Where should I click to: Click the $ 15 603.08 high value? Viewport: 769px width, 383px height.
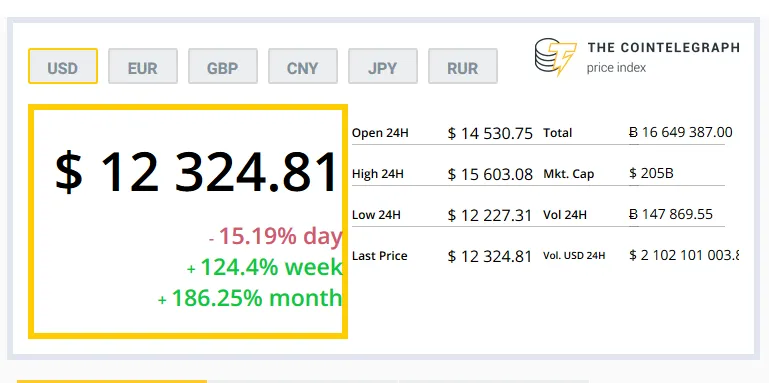click(490, 174)
